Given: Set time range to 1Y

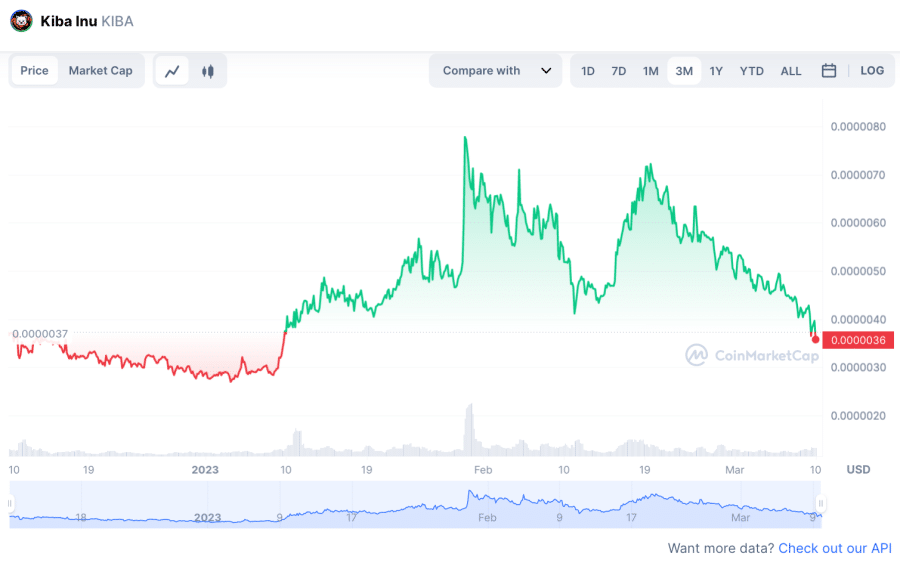Looking at the screenshot, I should (x=716, y=71).
